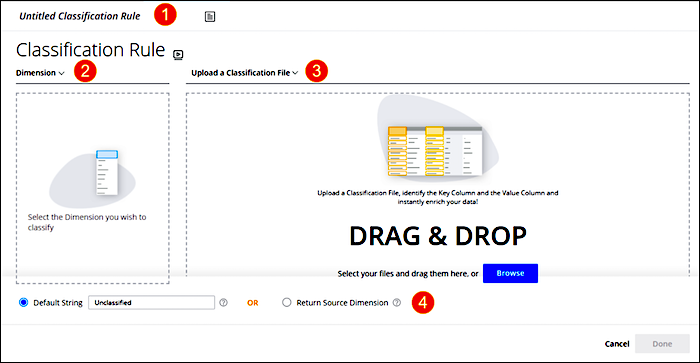Viewport: 700px width, 363px height.
Task: Click the description icon beside the rule title
Action: pos(210,17)
